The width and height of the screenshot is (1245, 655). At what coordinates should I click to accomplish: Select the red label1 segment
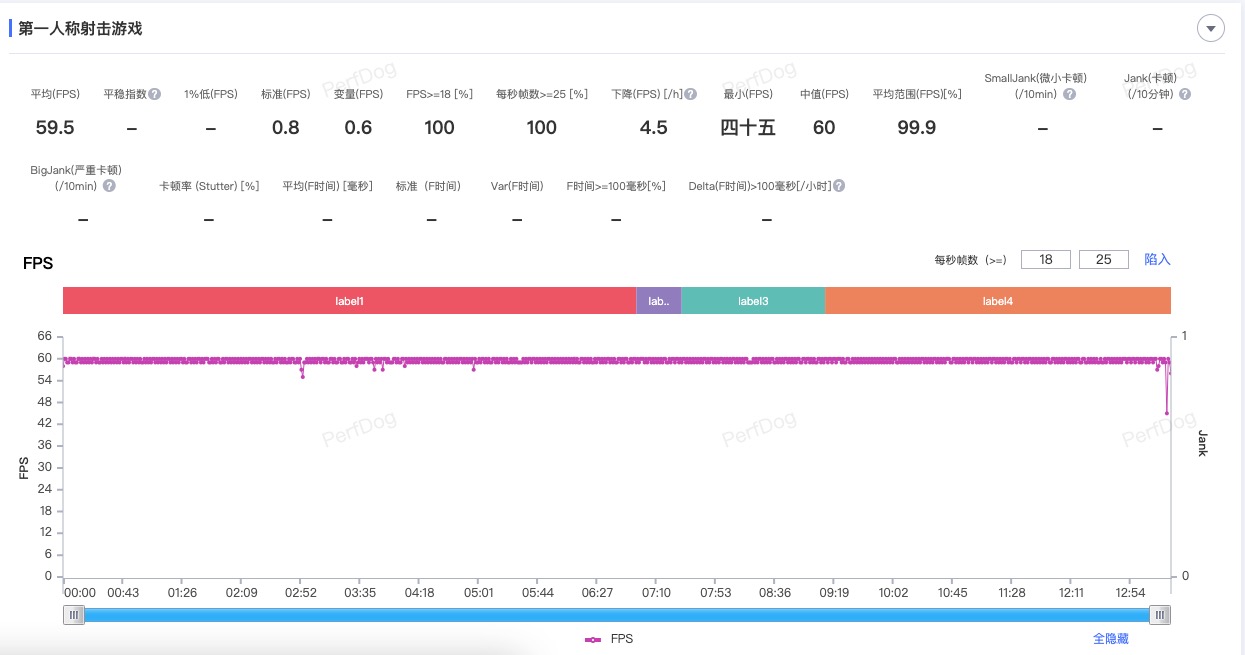[349, 301]
